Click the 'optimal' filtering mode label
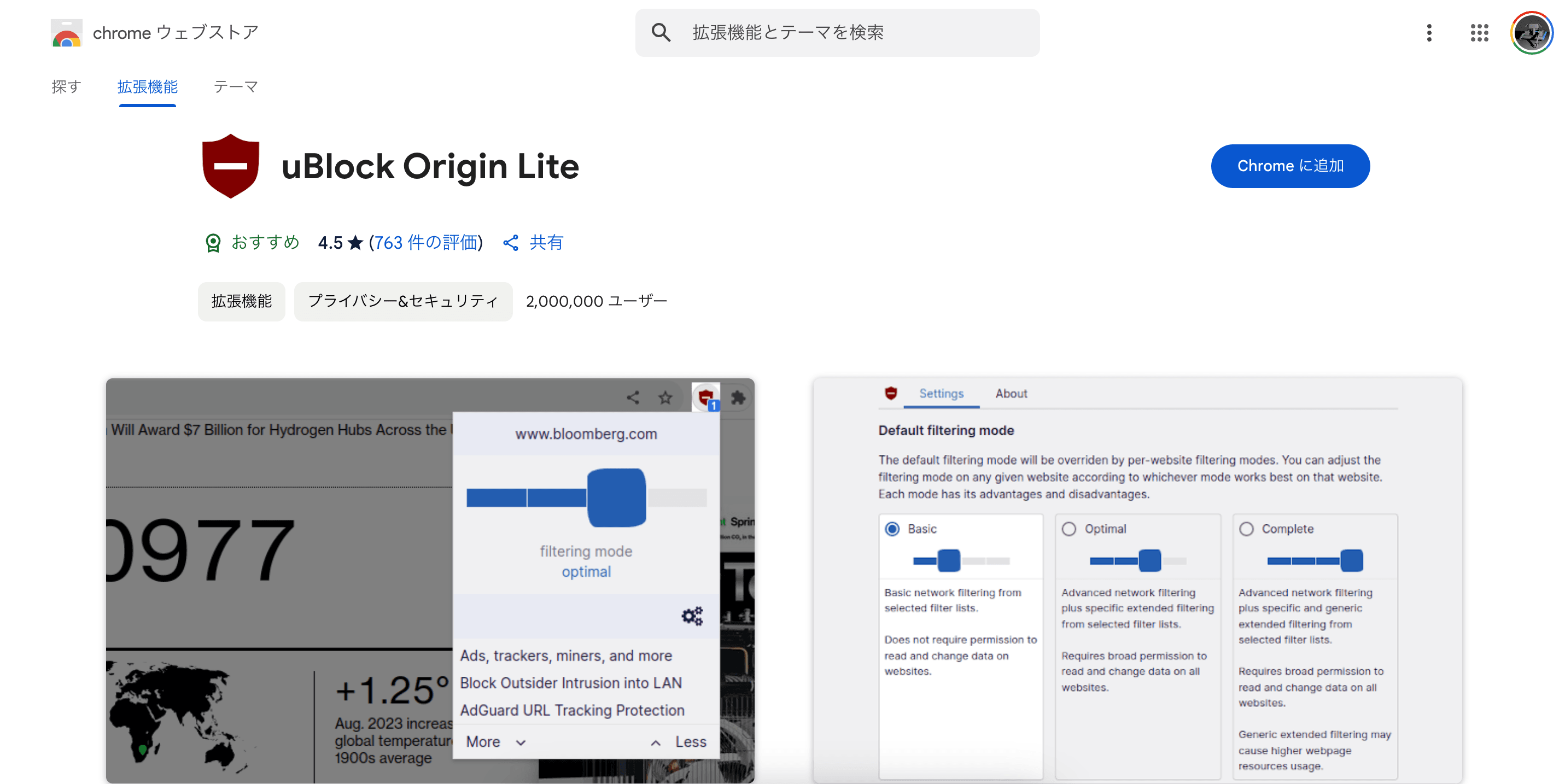Viewport: 1565px width, 784px height. tap(586, 571)
